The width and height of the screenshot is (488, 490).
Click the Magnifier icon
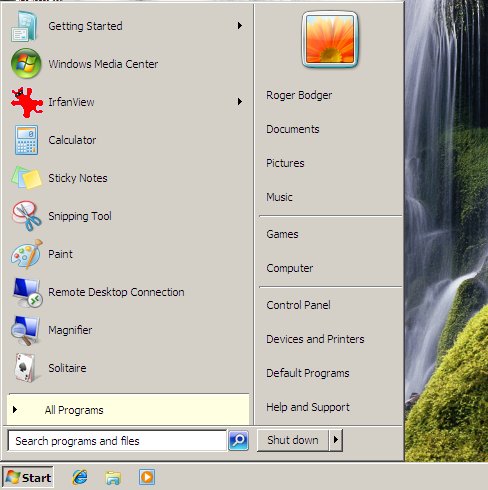[25, 330]
